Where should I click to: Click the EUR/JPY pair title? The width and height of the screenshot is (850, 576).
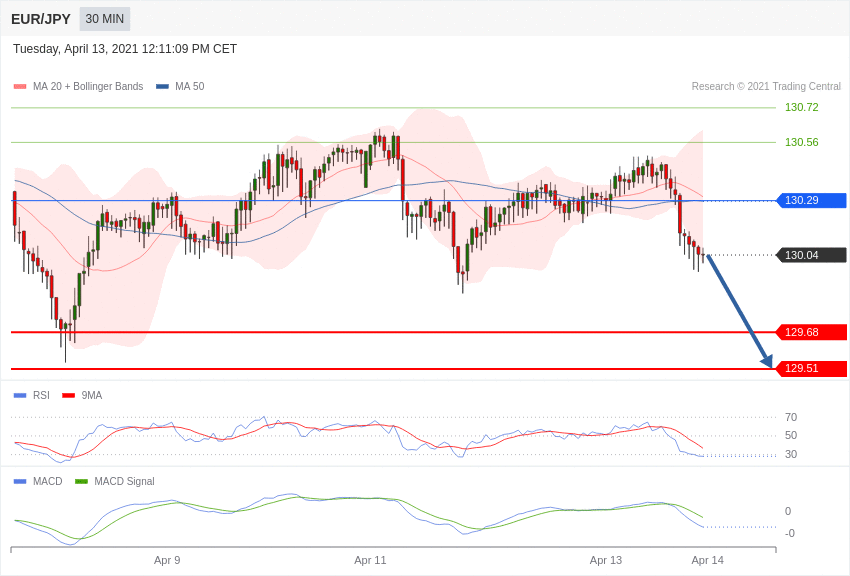click(x=41, y=19)
